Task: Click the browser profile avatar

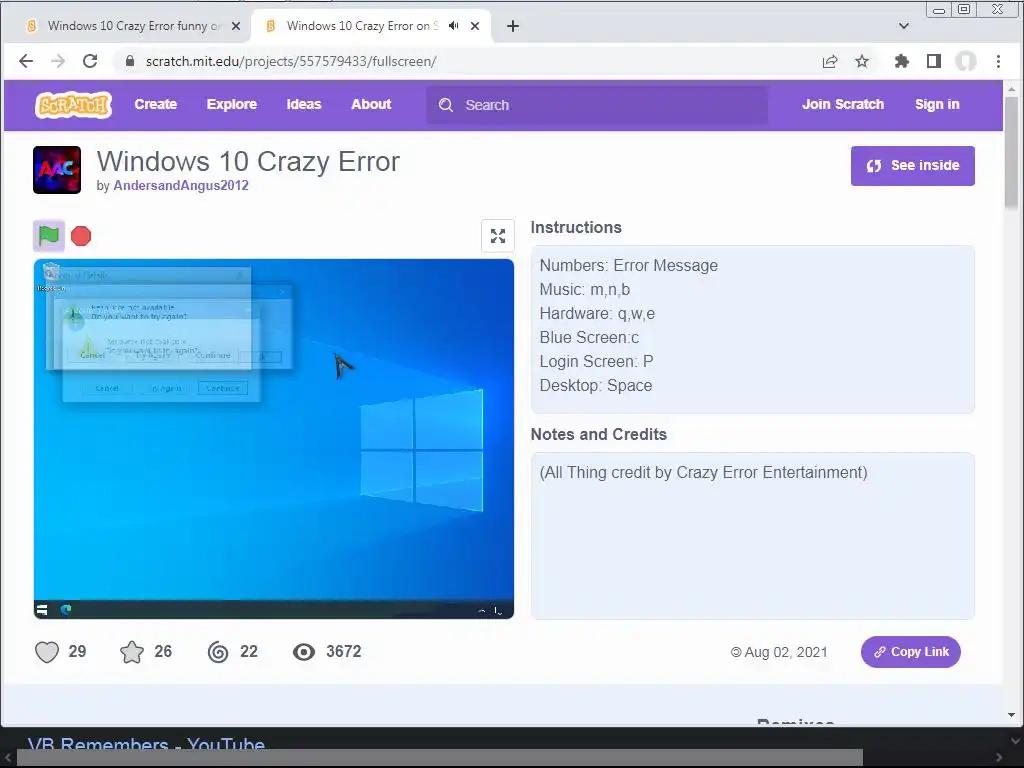Action: (x=966, y=61)
